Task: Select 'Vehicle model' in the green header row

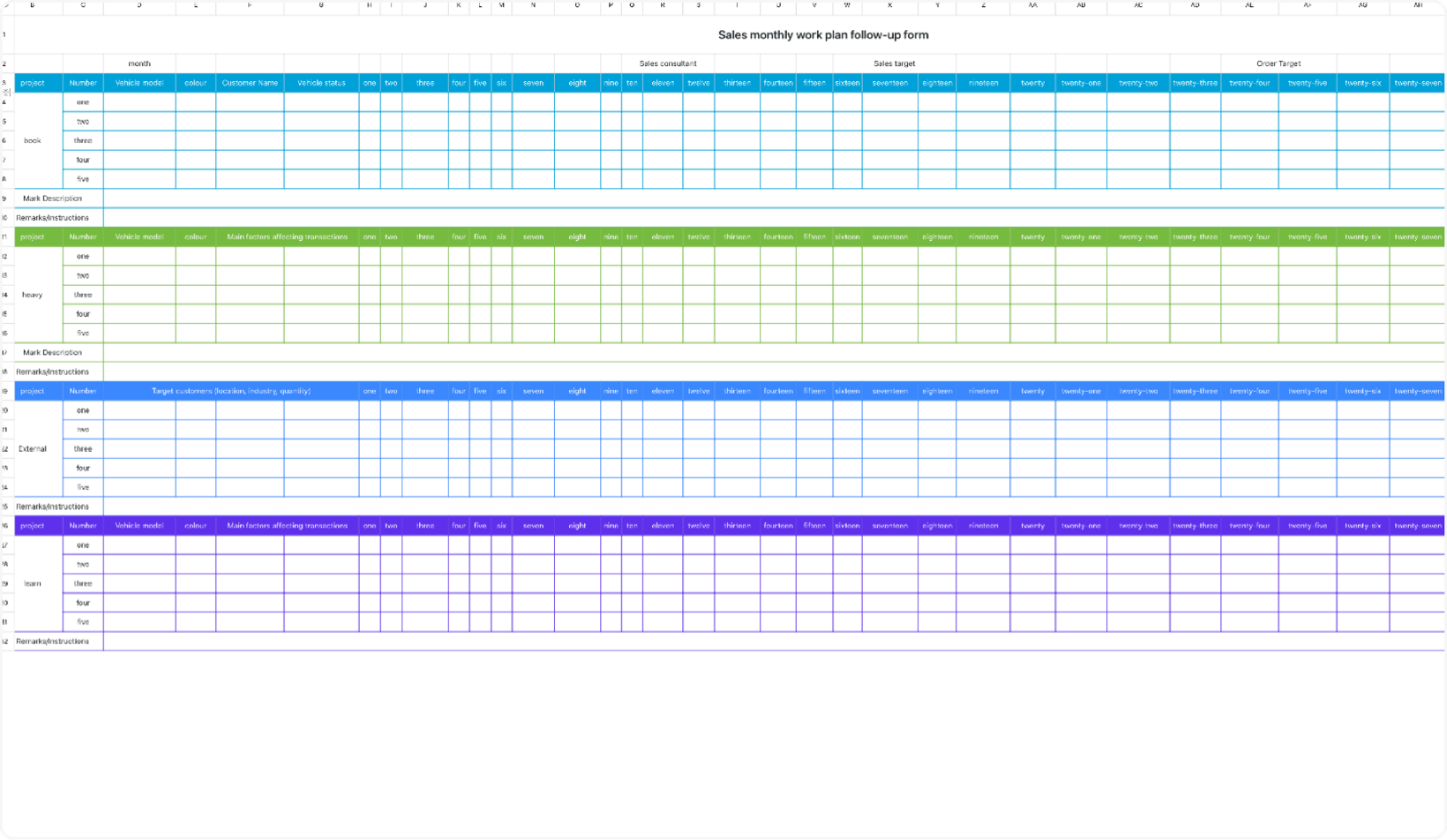Action: pos(139,236)
